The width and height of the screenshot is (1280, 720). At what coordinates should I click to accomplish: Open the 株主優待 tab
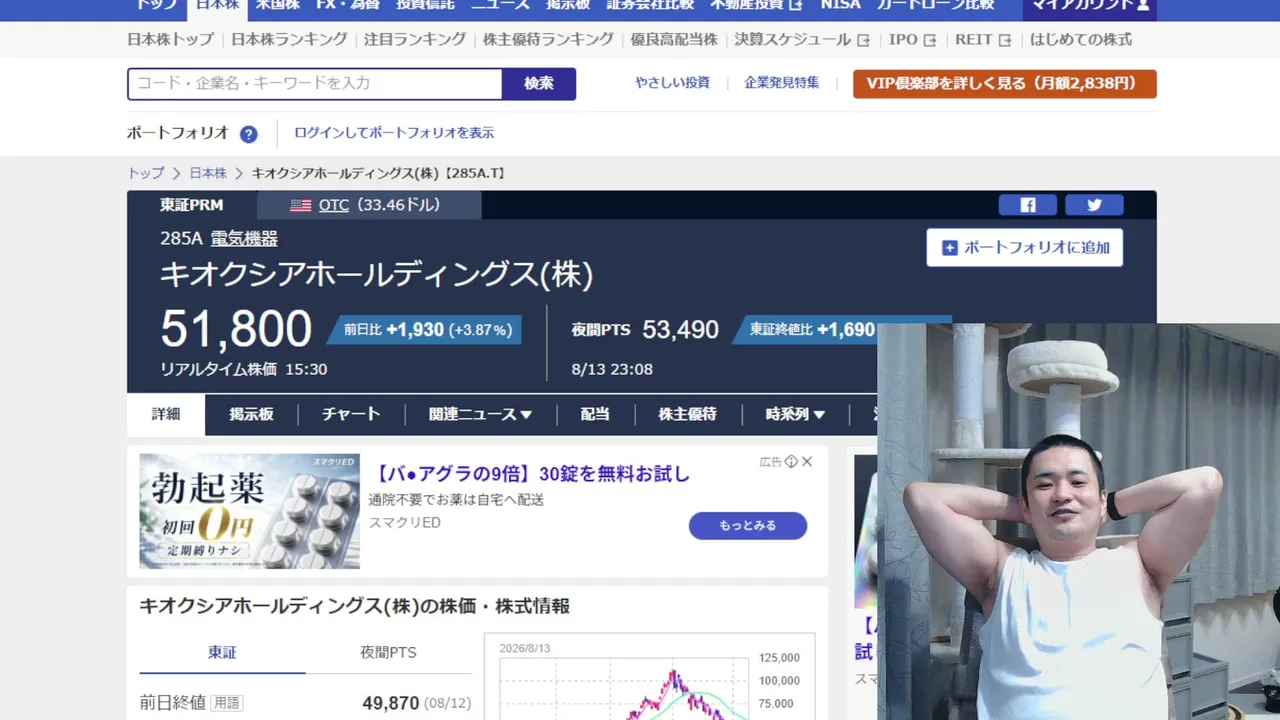click(x=688, y=414)
